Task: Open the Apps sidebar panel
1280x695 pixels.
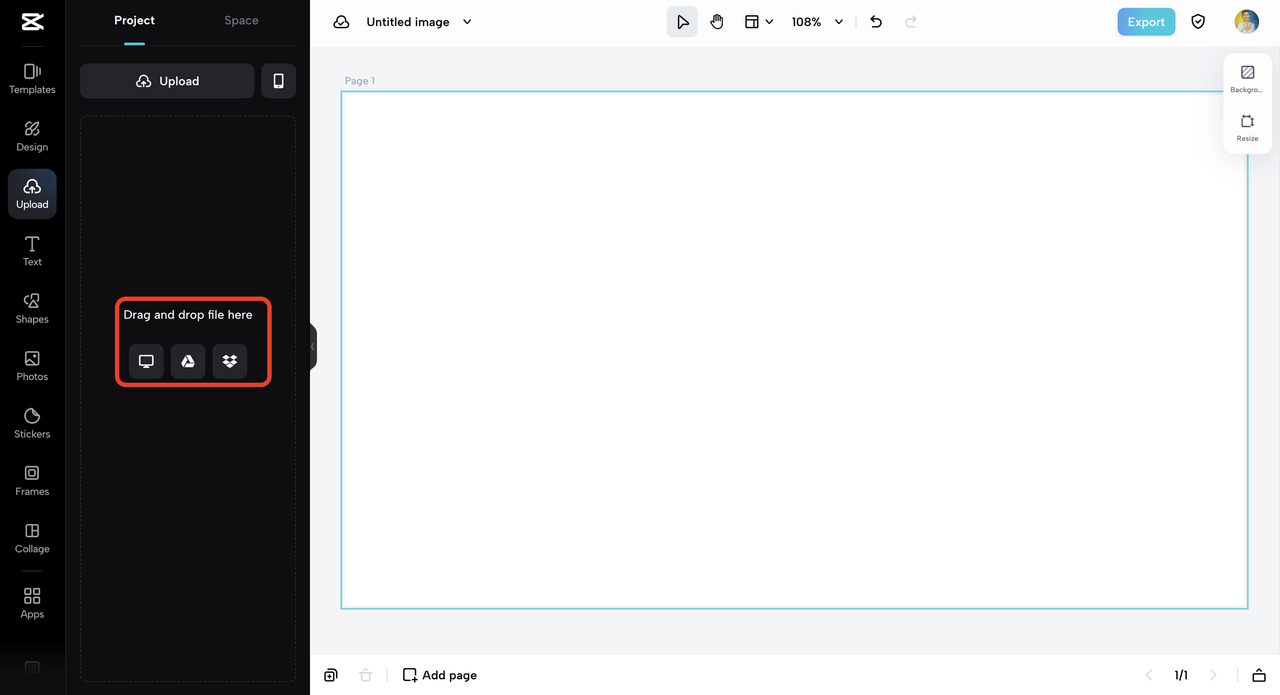Action: click(x=32, y=604)
